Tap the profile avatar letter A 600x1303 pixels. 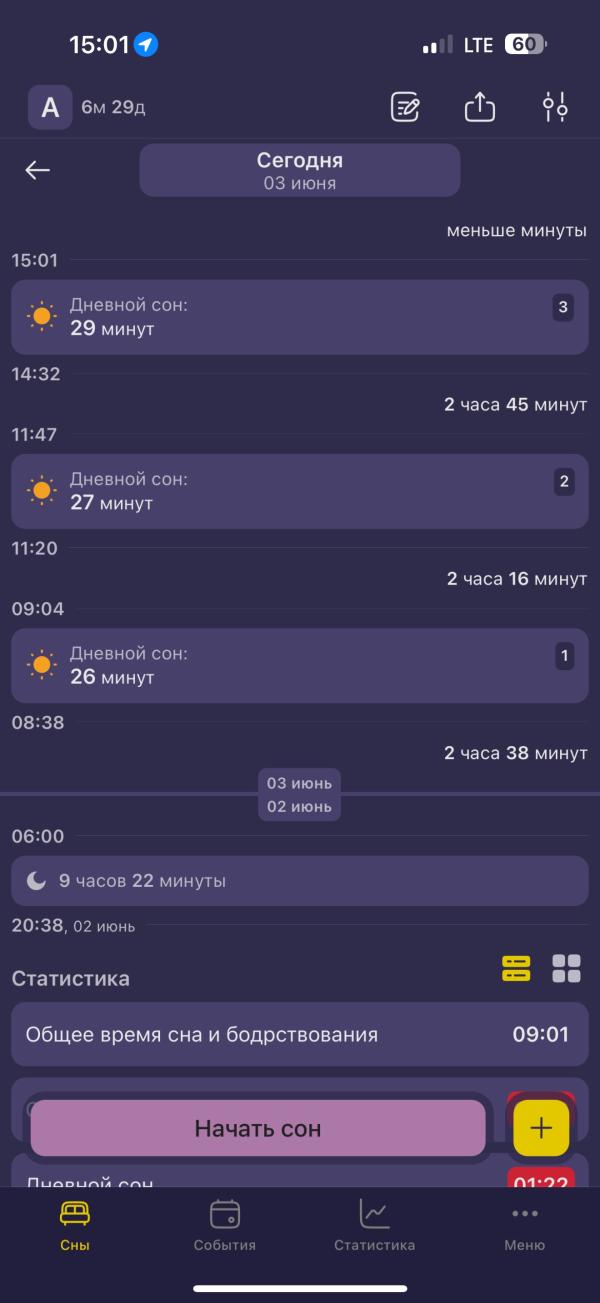pos(50,107)
